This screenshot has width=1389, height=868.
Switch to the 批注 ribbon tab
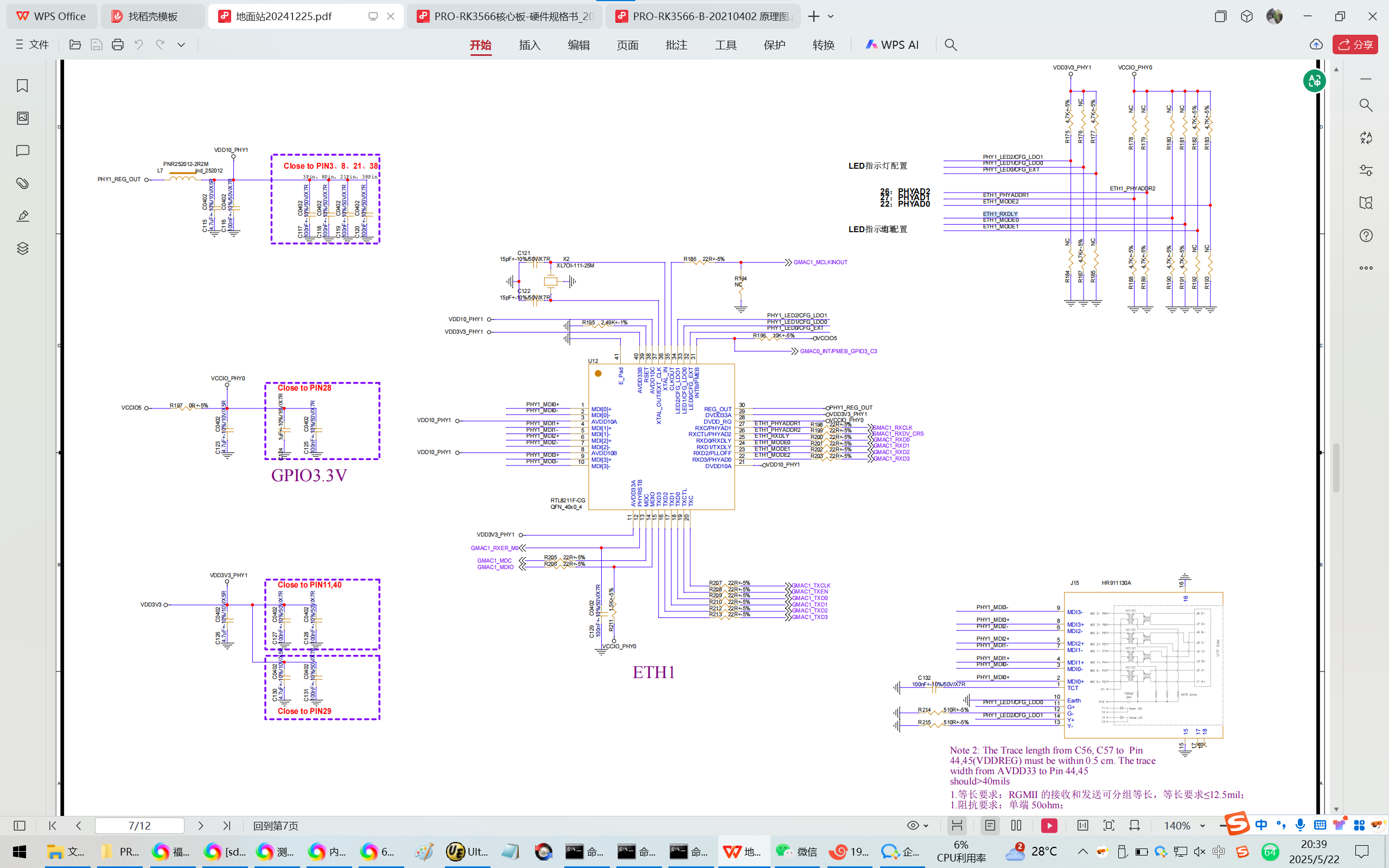coord(676,45)
